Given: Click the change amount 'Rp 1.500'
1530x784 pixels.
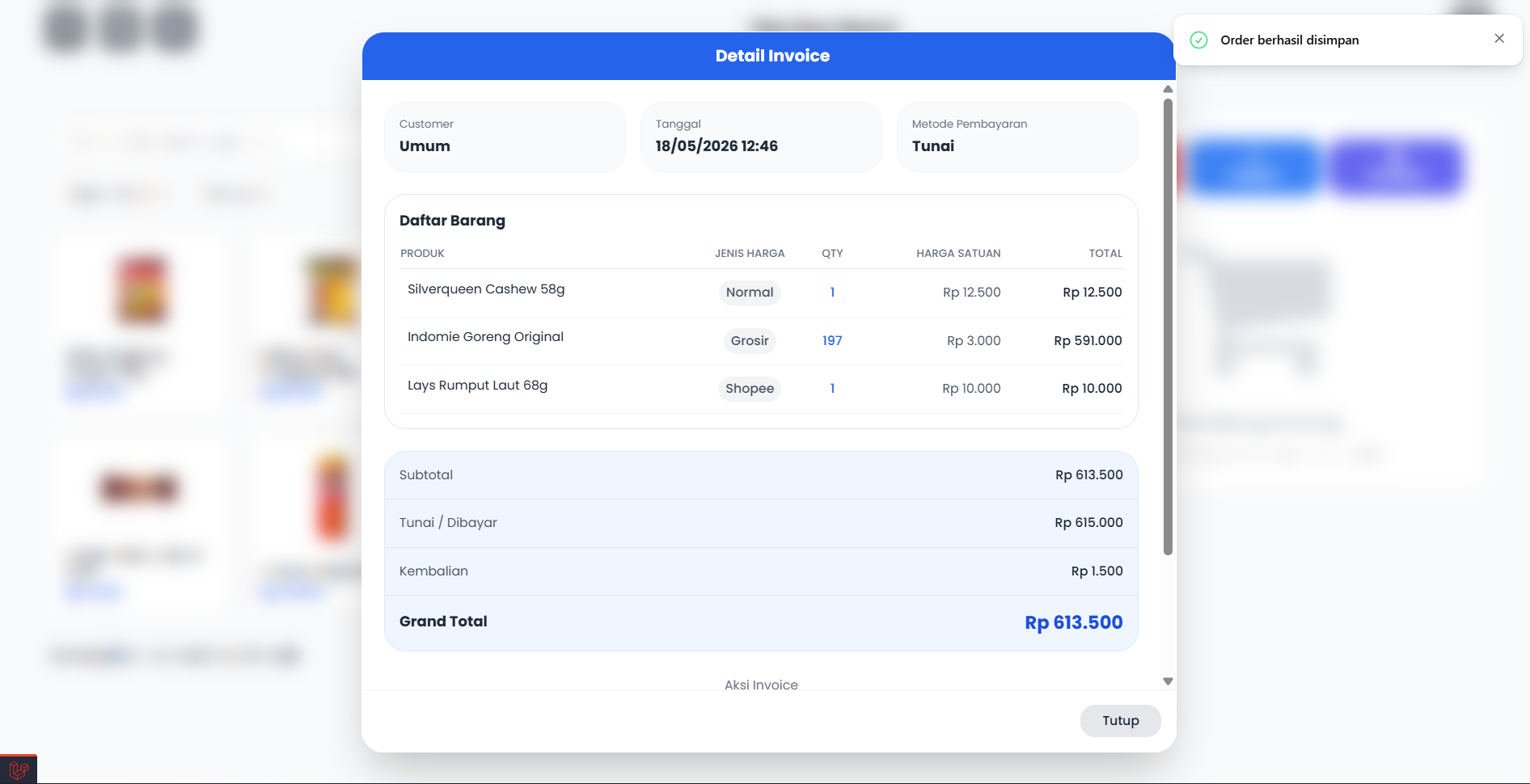Looking at the screenshot, I should coord(1097,571).
